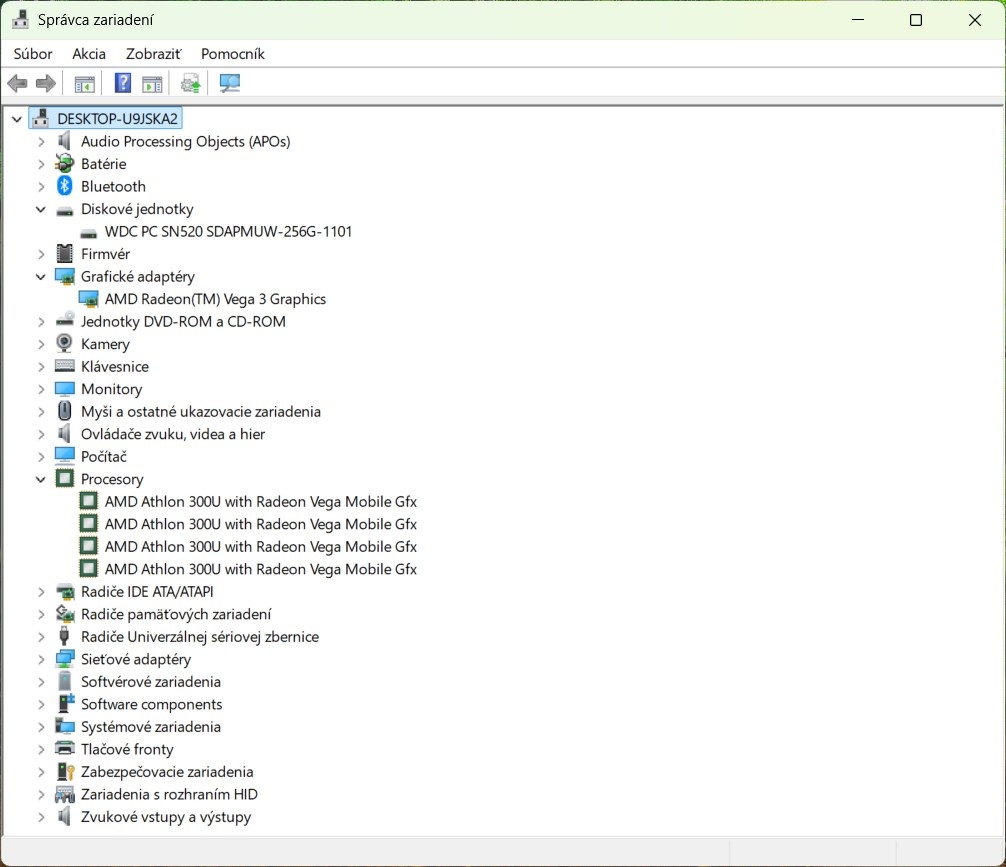Select the WDC PC SN520 disk drive
The height and width of the screenshot is (867, 1006).
(229, 231)
